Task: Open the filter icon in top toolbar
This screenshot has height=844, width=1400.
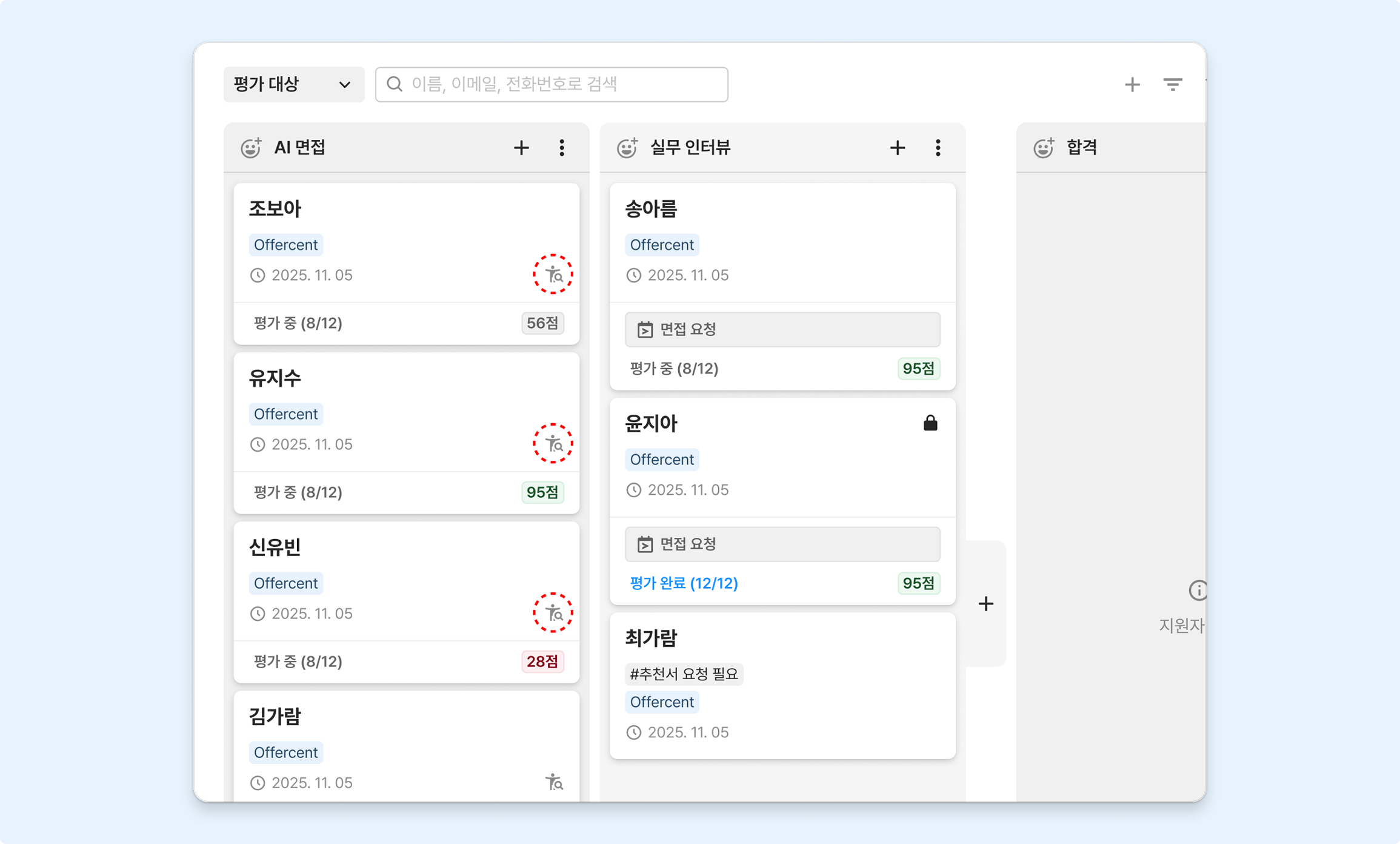Action: (x=1173, y=84)
